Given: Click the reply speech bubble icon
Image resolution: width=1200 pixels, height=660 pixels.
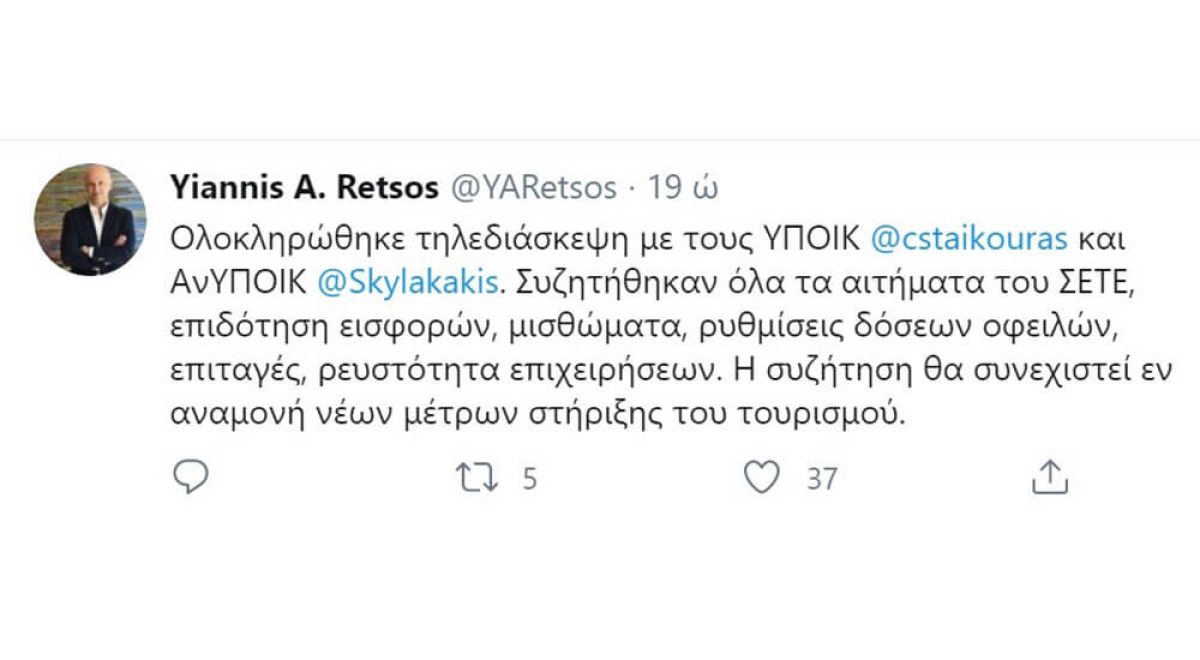Looking at the screenshot, I should point(190,478).
